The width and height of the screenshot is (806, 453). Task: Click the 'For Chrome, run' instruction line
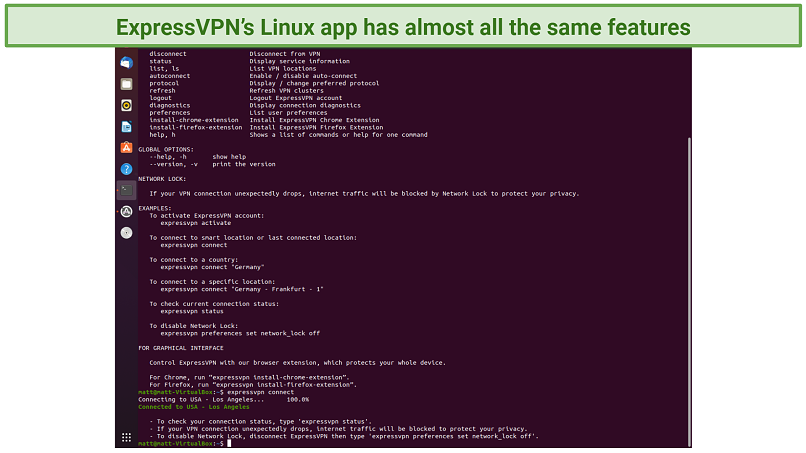click(x=249, y=377)
